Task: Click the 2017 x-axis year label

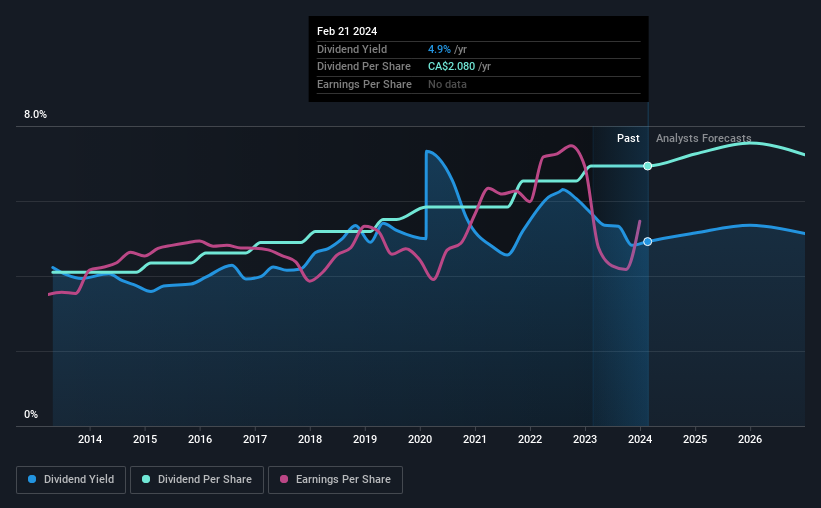Action: [x=255, y=439]
